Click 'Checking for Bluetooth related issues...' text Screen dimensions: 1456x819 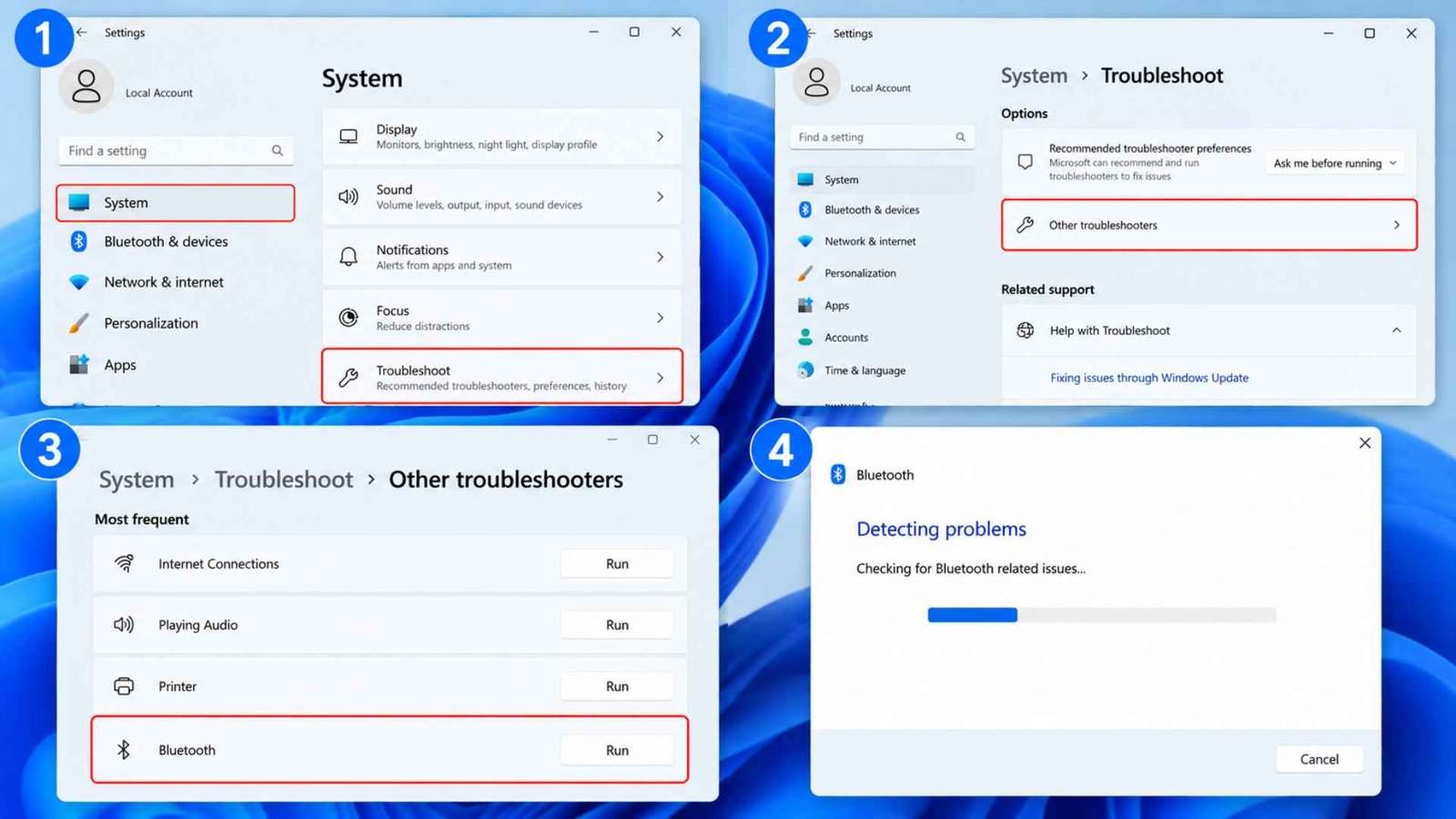point(971,569)
